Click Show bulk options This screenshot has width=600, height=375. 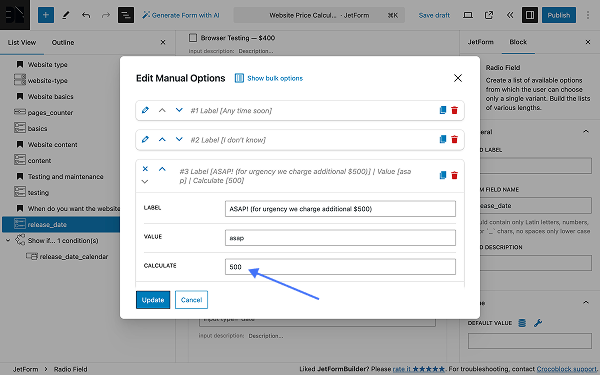pos(269,78)
